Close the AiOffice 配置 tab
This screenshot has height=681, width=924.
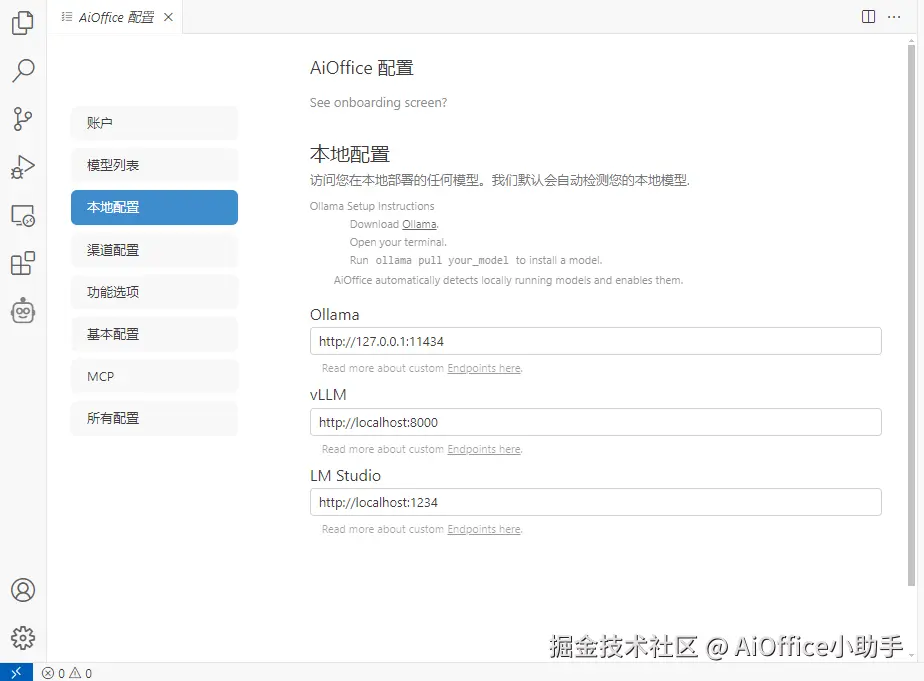169,17
